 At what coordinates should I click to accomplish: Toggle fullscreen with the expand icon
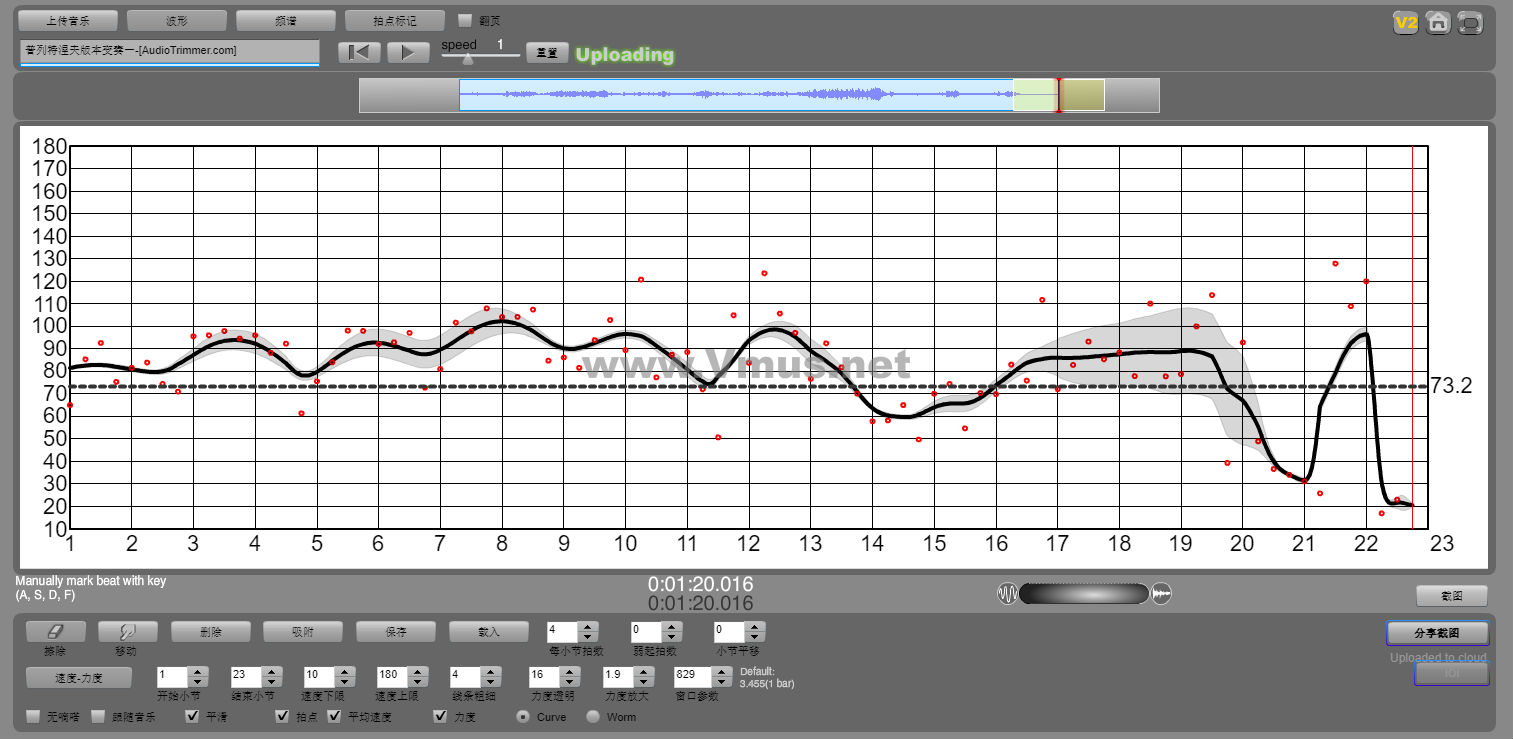1470,23
